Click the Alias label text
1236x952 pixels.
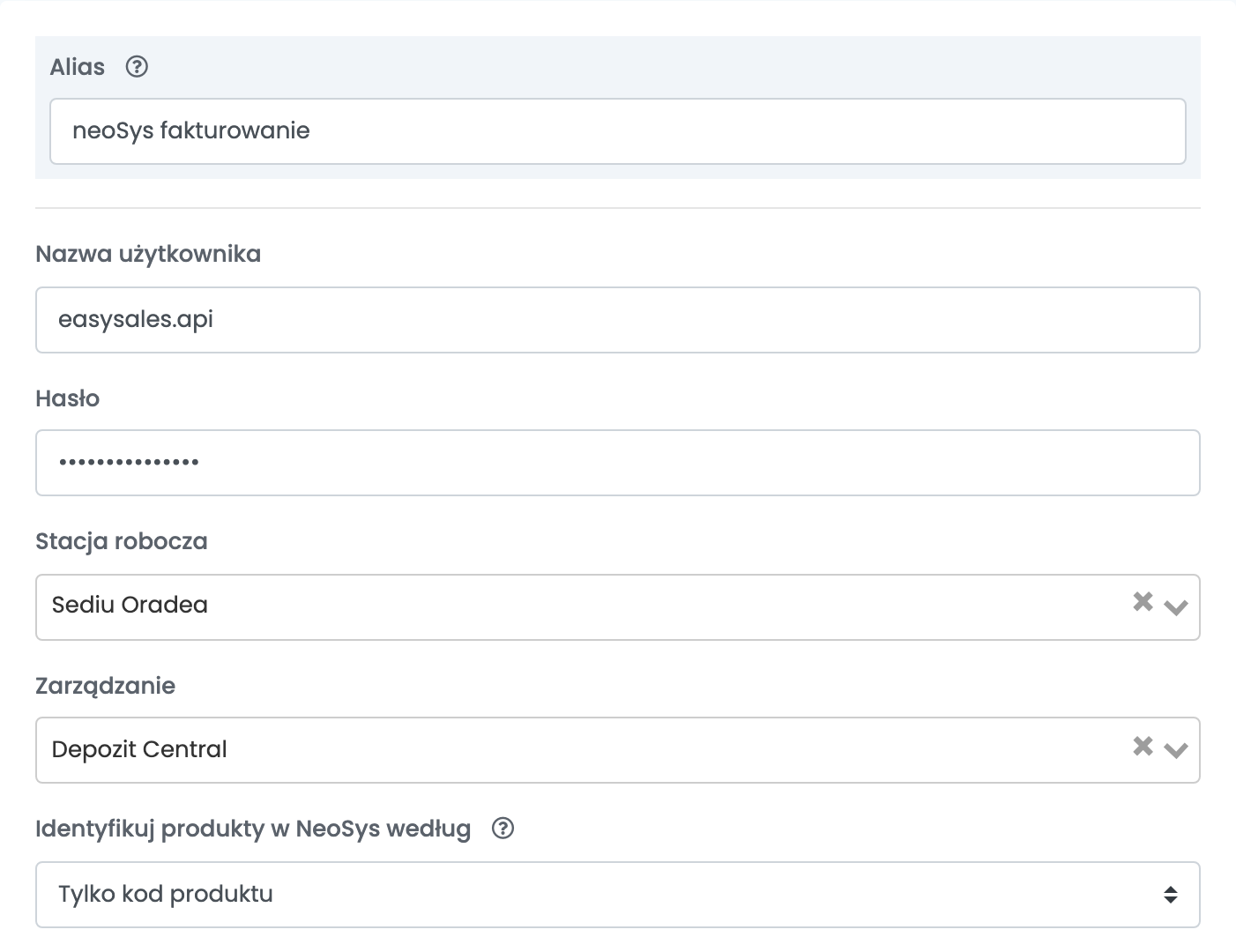[x=78, y=67]
